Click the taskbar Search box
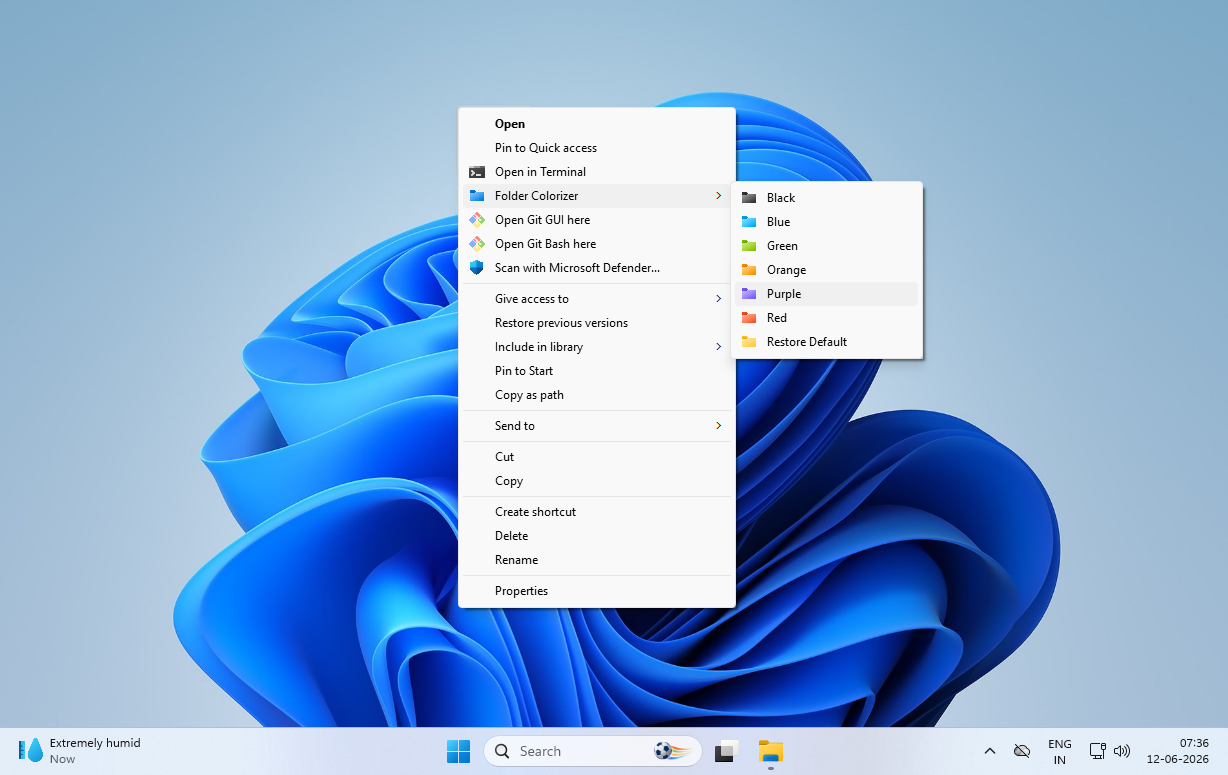This screenshot has width=1228, height=775. pos(592,751)
